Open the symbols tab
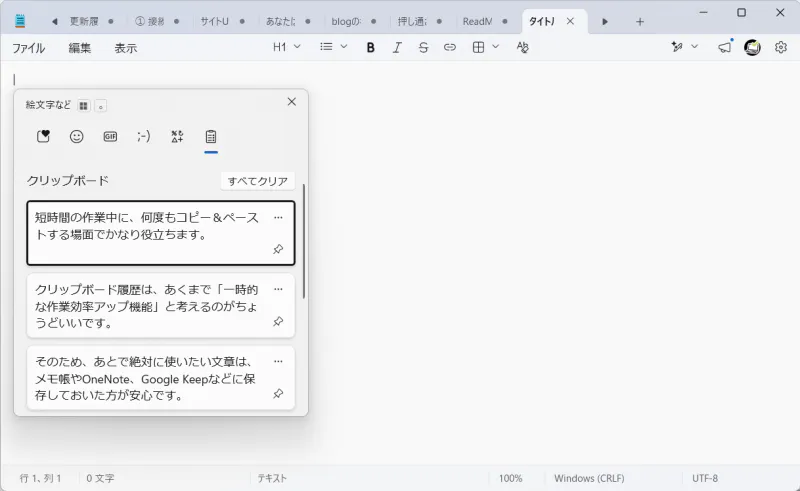800x491 pixels. coord(177,136)
